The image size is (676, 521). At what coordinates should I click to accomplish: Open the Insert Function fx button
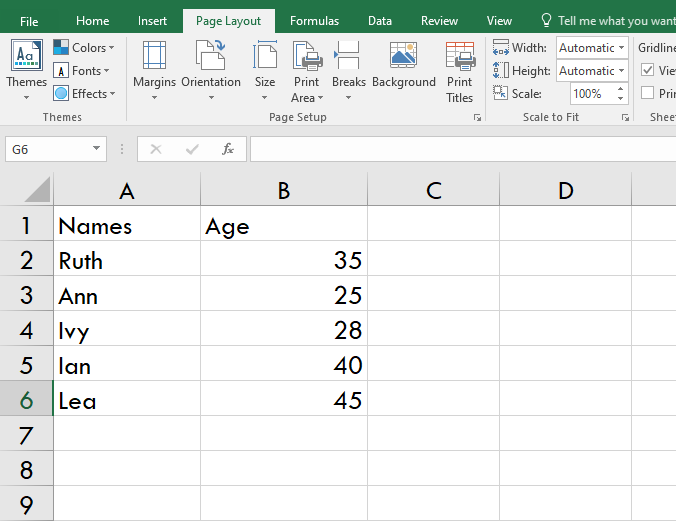point(228,149)
